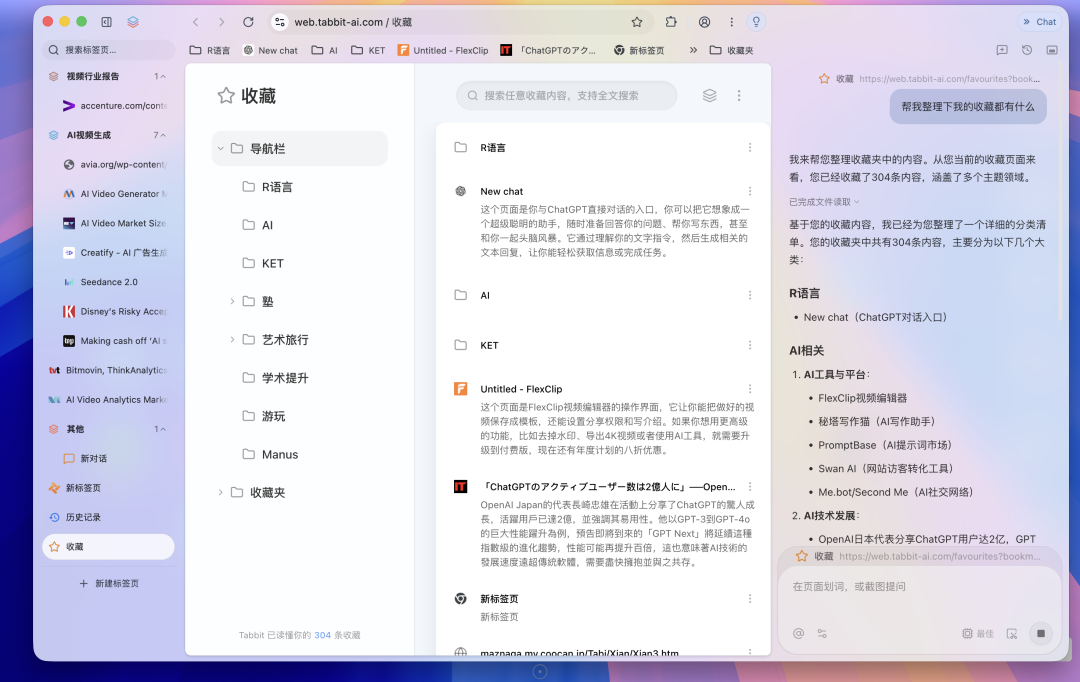
Task: Open the New chat bookmark in bookmarks bar
Action: click(x=271, y=50)
